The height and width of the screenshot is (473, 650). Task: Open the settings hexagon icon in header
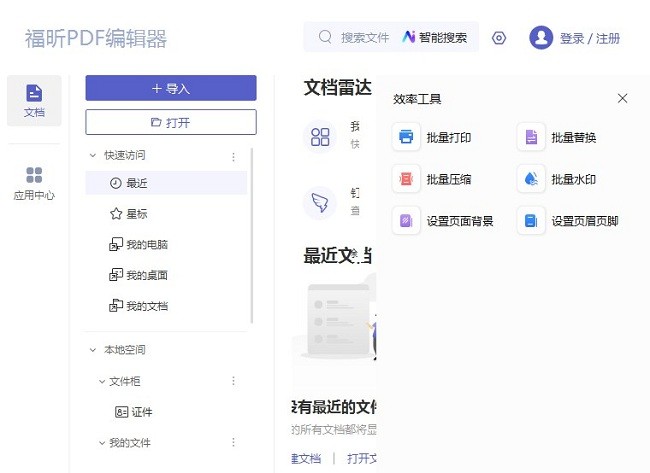[x=499, y=38]
